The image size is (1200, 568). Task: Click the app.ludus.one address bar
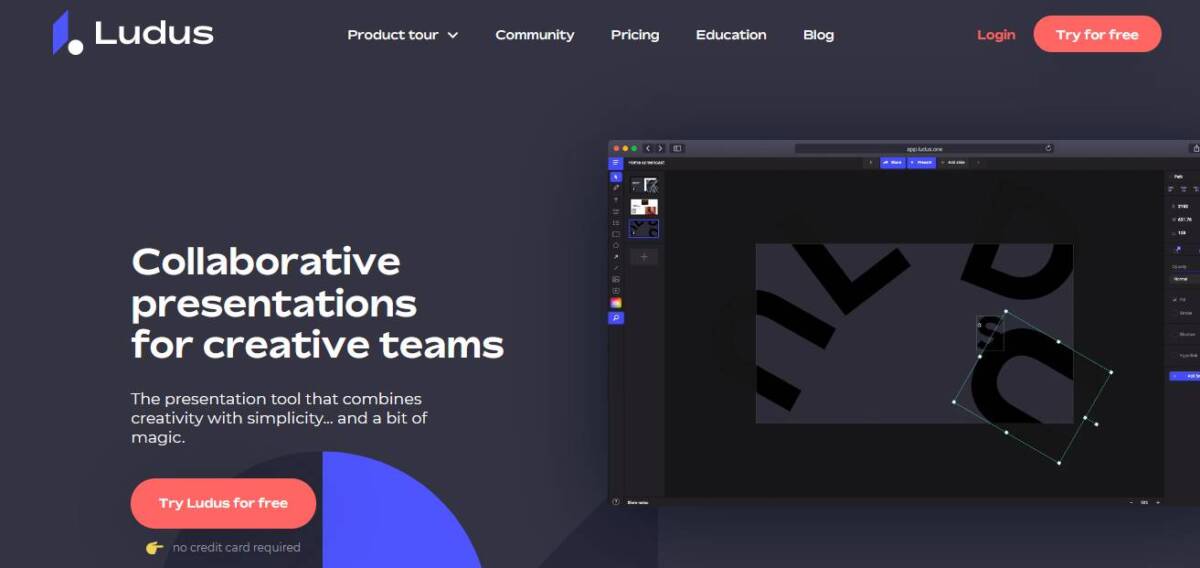pos(924,148)
